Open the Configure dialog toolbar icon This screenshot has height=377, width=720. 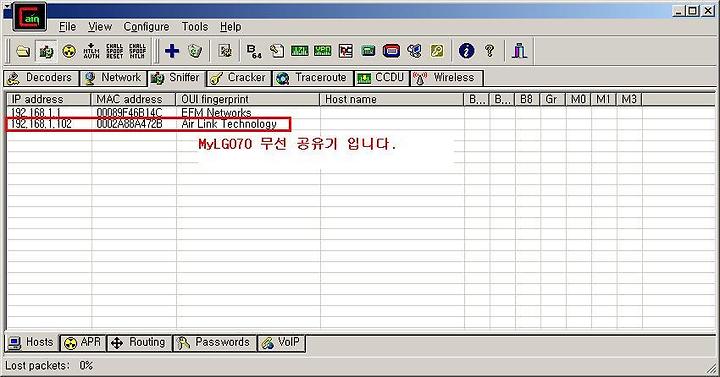(225, 51)
